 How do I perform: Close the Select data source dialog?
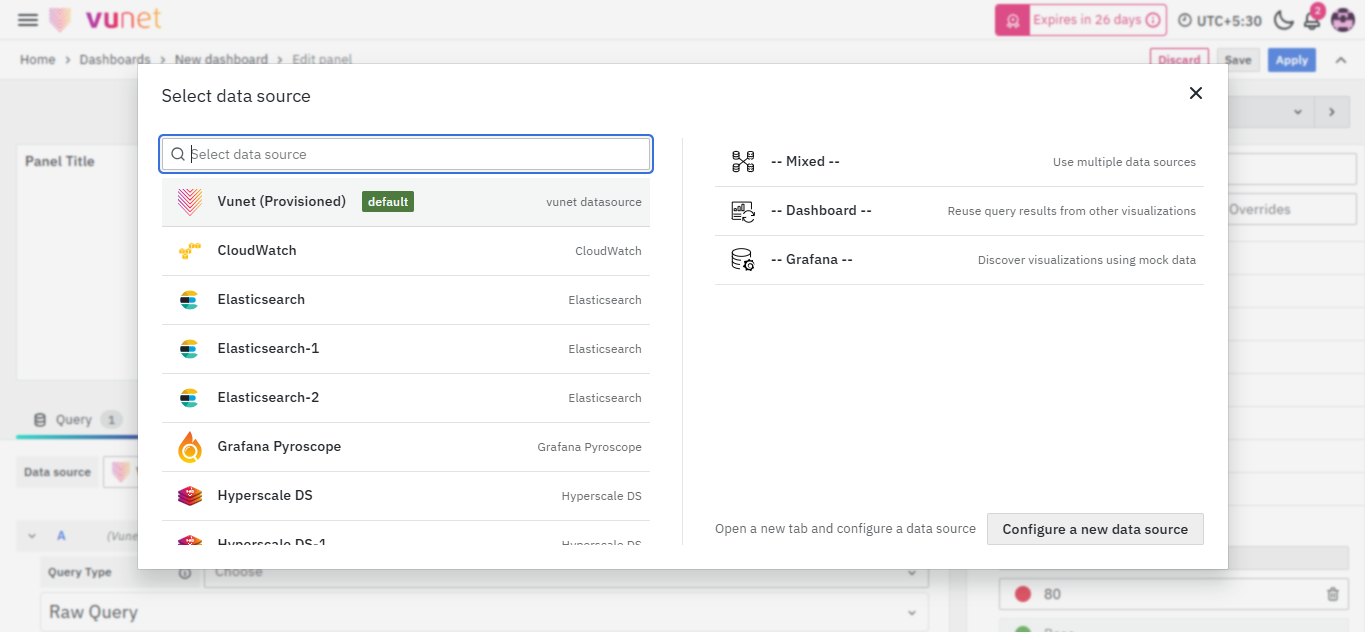pos(1195,93)
